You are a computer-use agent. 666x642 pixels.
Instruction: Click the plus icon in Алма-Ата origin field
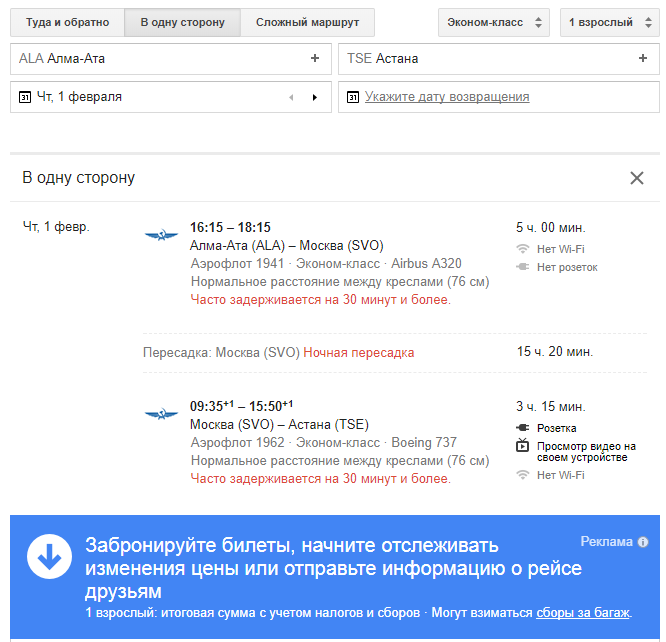pyautogui.click(x=315, y=59)
